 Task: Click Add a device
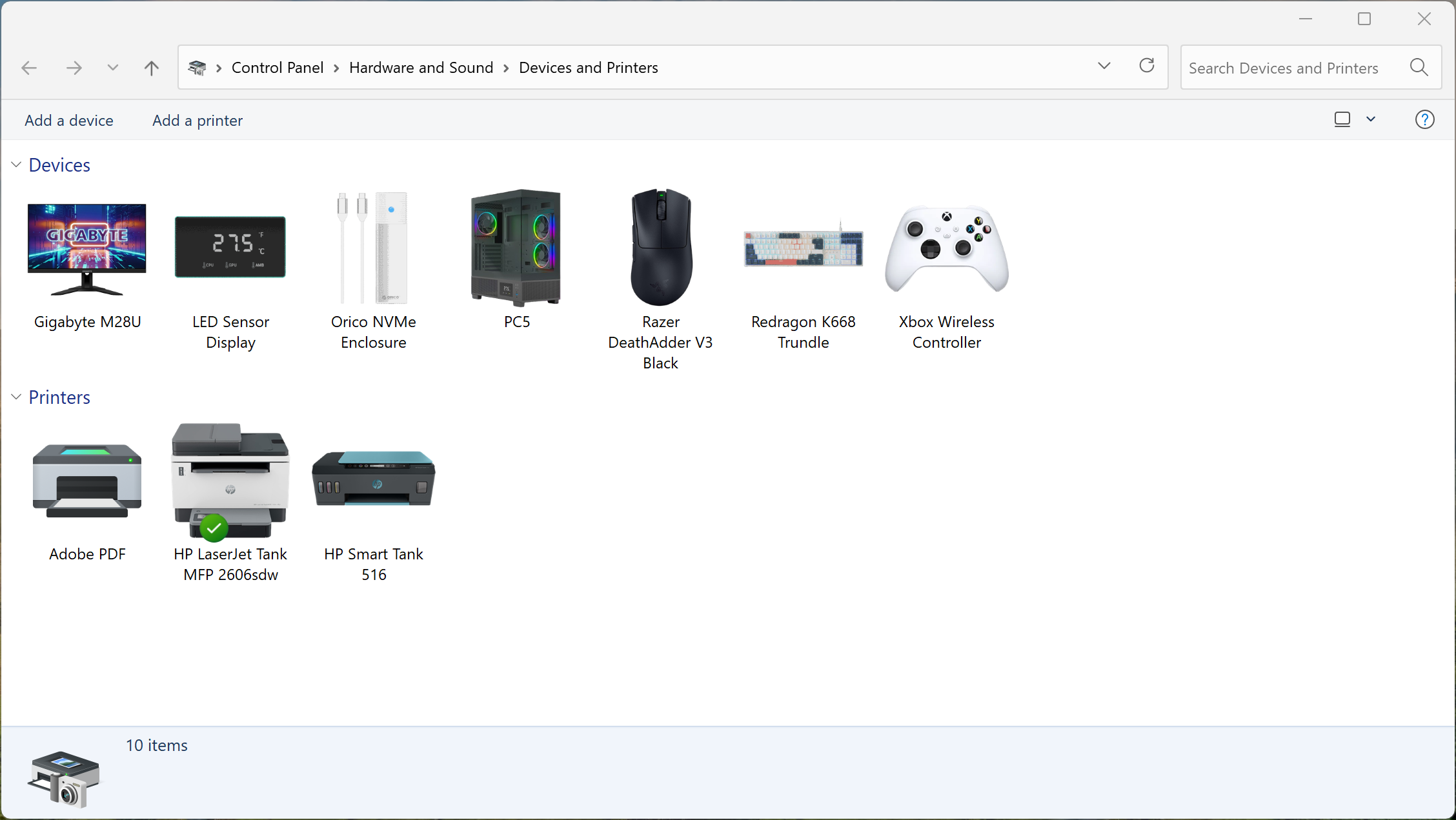coord(69,121)
